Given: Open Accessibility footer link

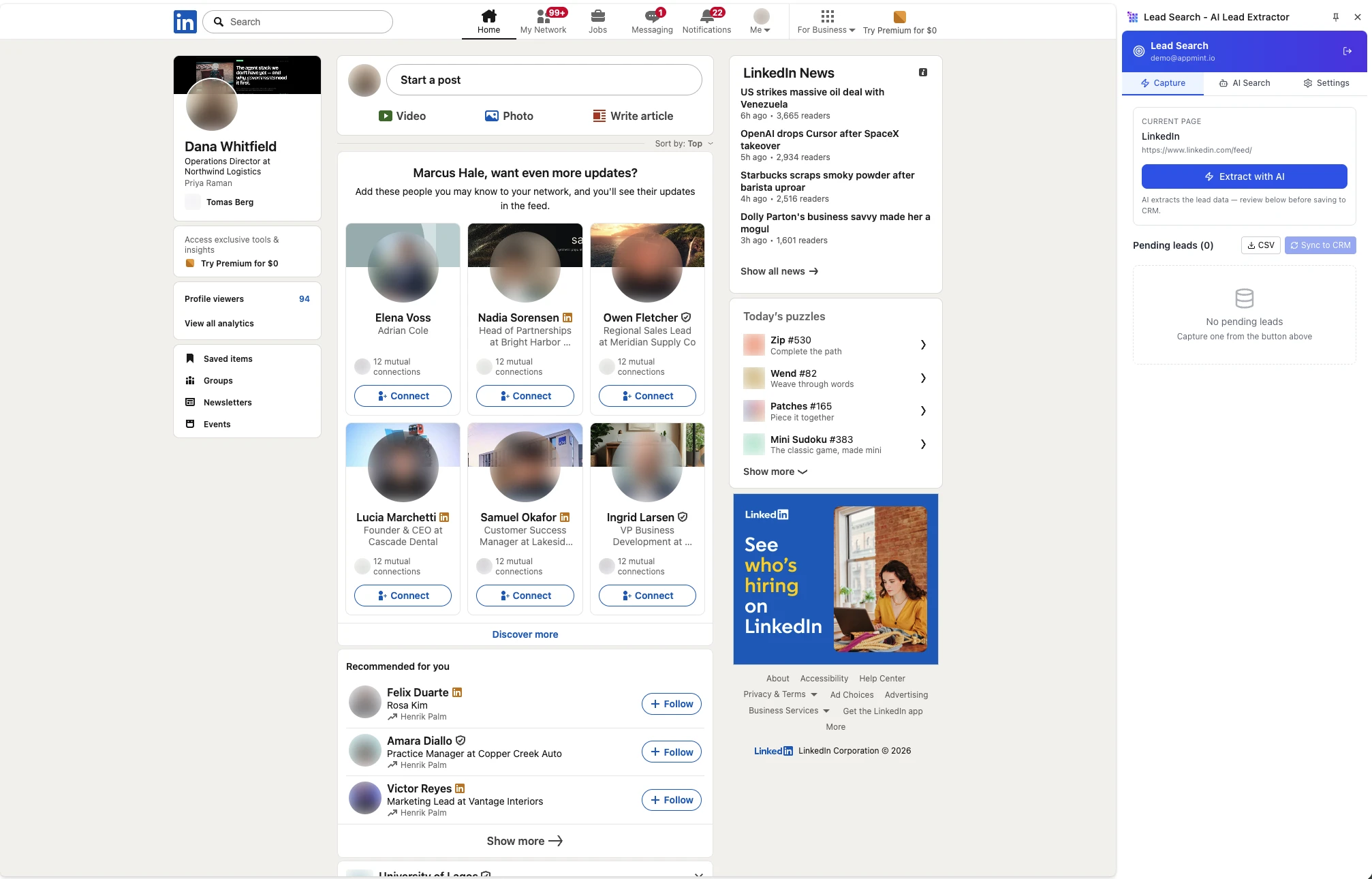Looking at the screenshot, I should tap(824, 679).
